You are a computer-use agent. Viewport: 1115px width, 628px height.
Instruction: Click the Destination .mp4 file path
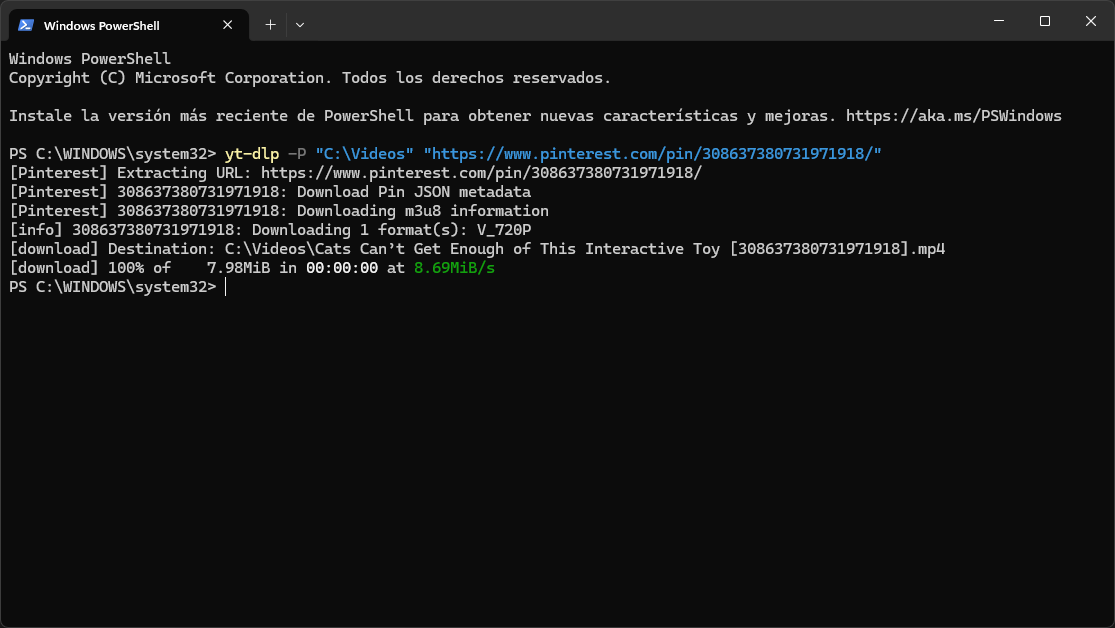pyautogui.click(x=585, y=249)
